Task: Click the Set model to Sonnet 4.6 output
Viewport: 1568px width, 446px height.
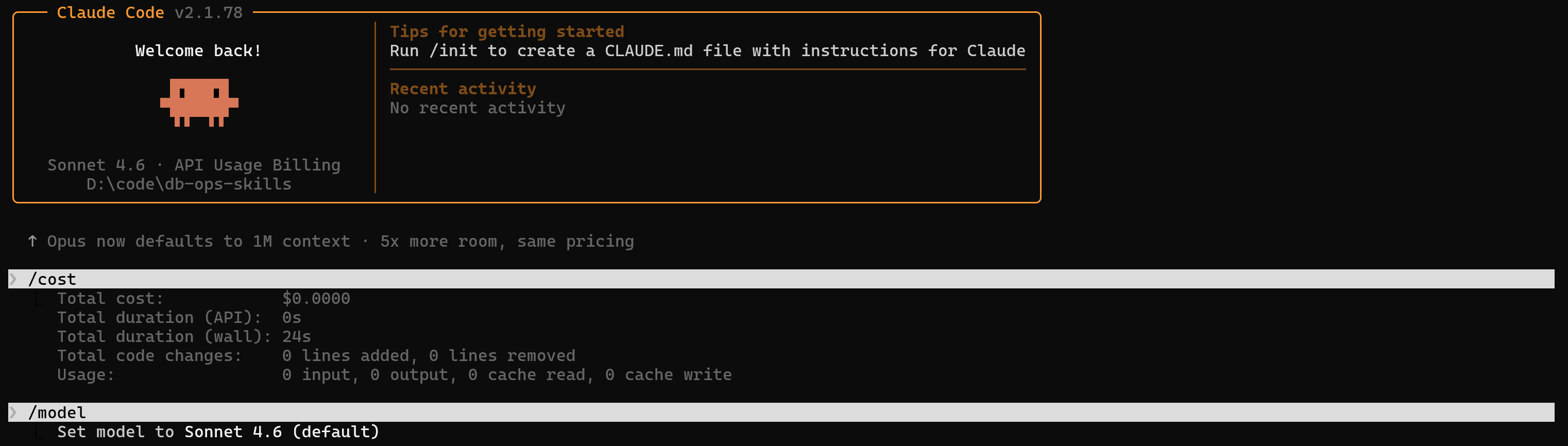Action: pos(218,432)
